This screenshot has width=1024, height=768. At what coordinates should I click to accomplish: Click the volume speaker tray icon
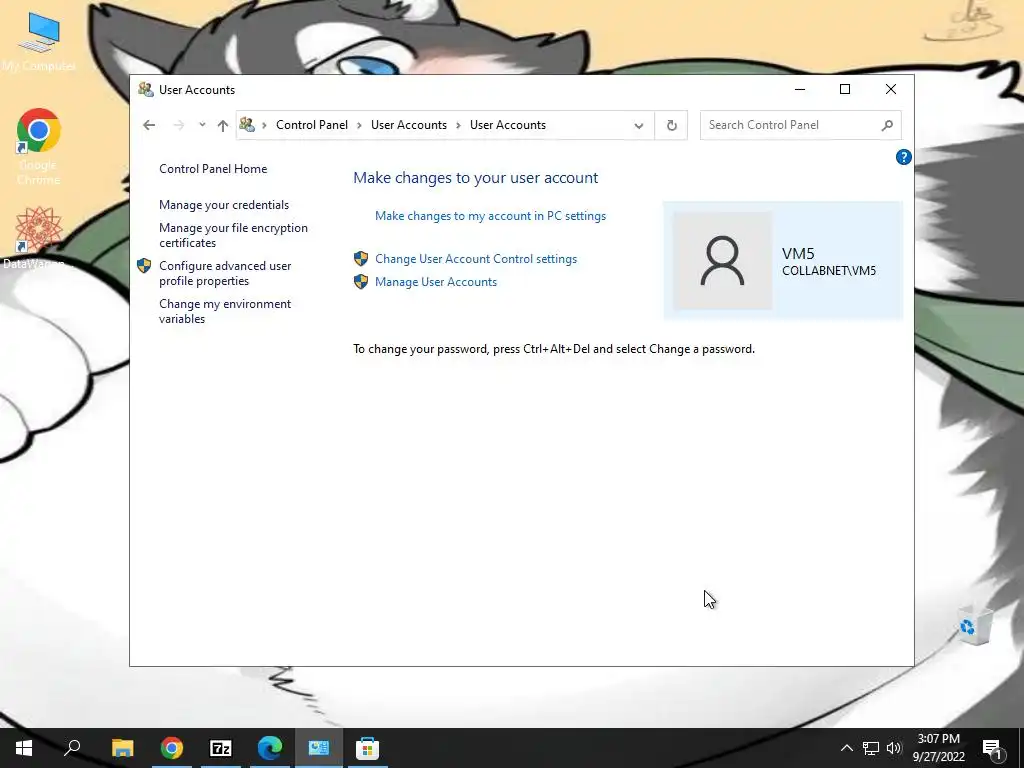click(x=894, y=748)
